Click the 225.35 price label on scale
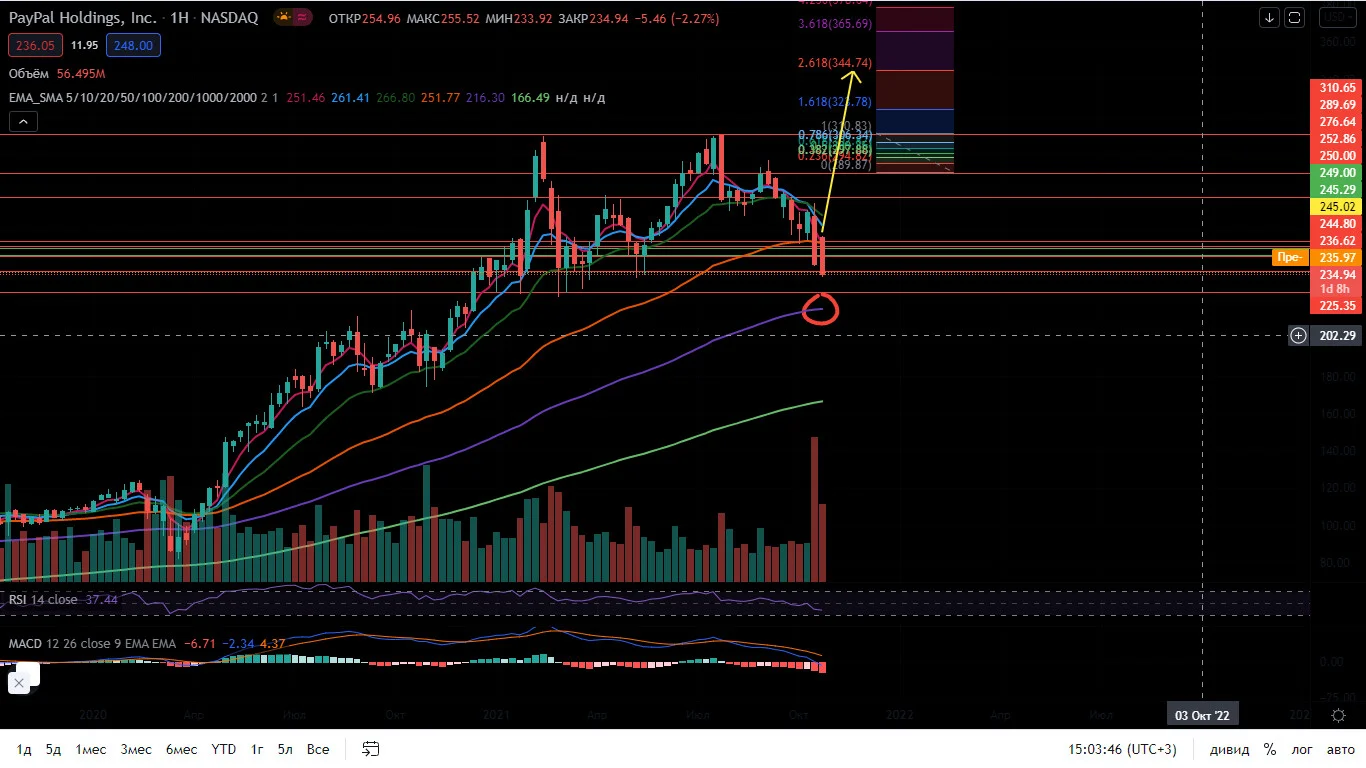 [1338, 306]
